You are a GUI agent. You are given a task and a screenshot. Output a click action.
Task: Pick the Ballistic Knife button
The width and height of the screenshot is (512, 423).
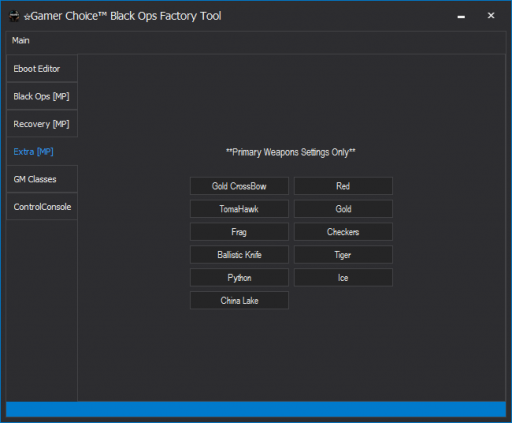(x=239, y=255)
